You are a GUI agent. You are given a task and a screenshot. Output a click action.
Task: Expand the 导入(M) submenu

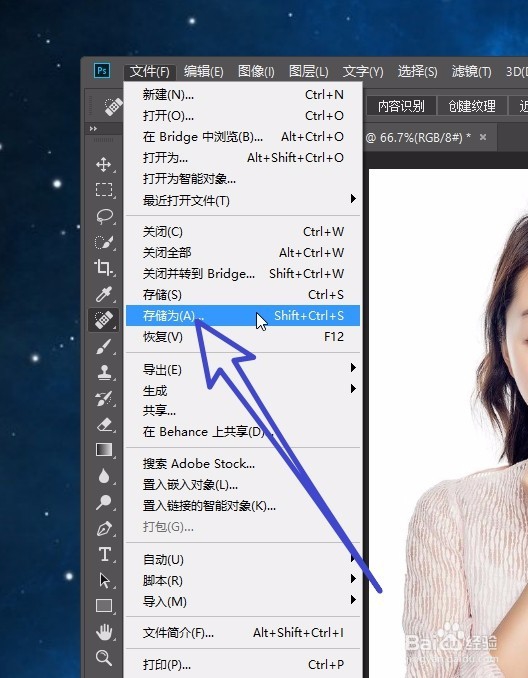[243, 601]
